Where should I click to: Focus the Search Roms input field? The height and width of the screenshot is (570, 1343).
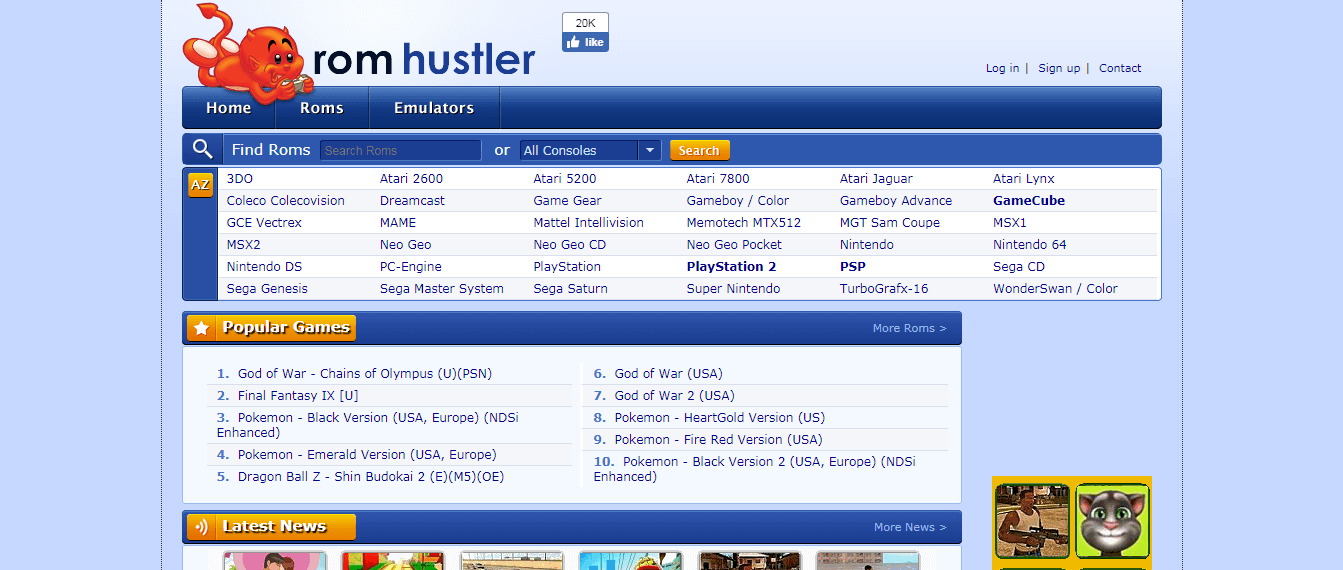(x=400, y=150)
